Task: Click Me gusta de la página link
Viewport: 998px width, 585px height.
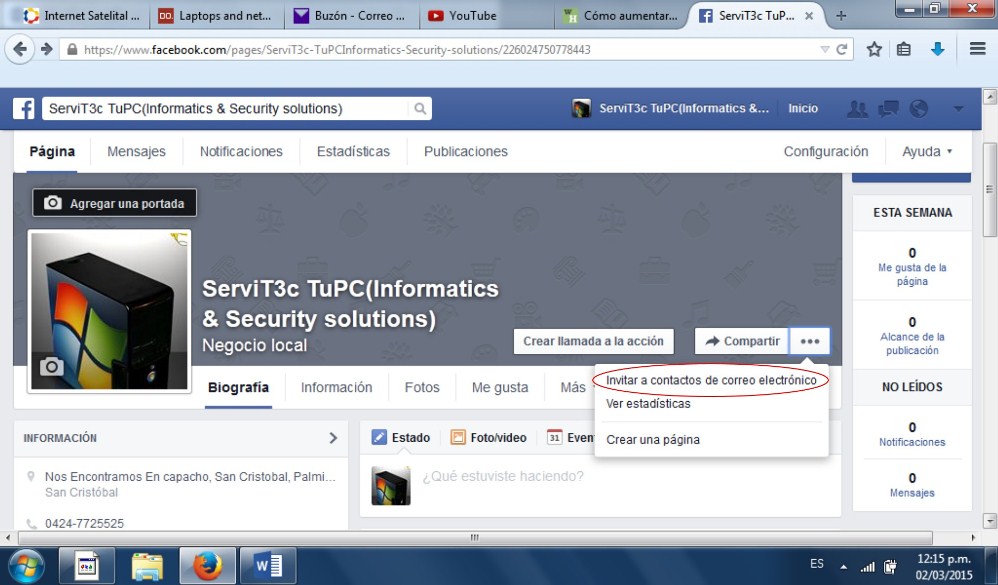Action: 912,274
